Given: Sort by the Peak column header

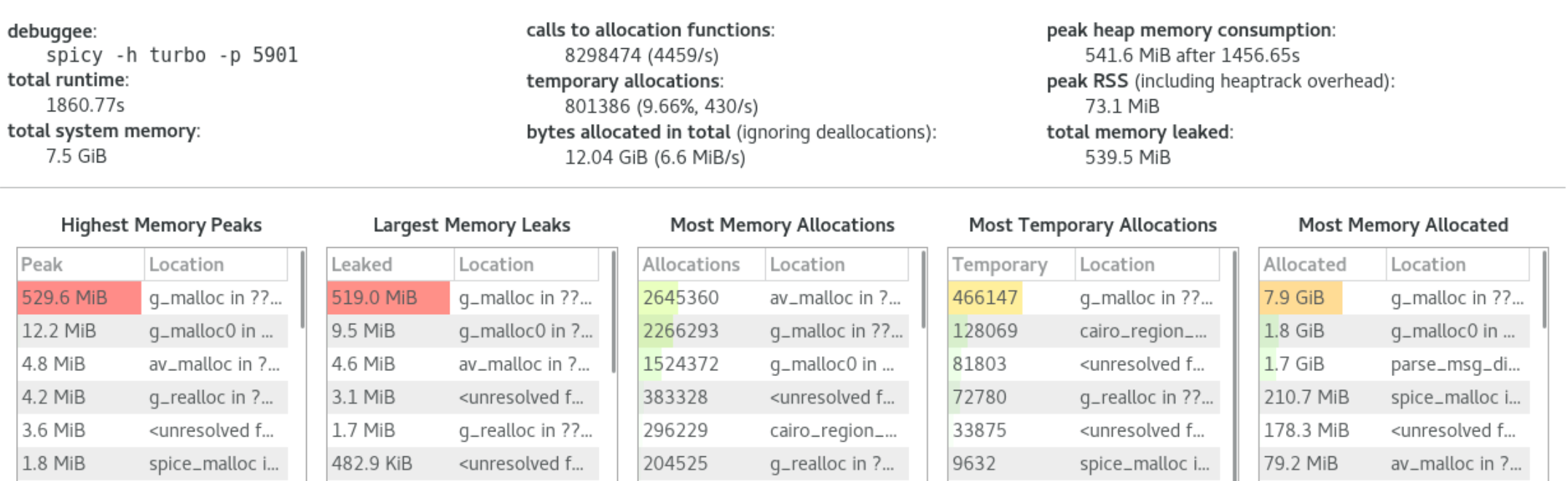Looking at the screenshot, I should click(x=80, y=265).
